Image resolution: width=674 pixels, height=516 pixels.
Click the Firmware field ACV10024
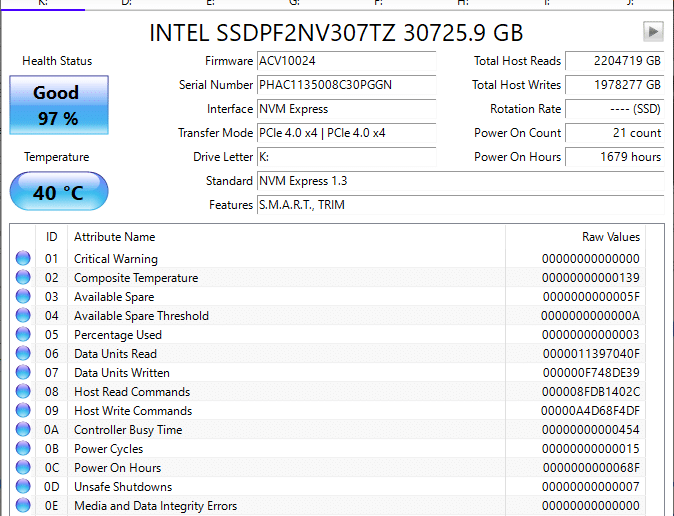346,61
